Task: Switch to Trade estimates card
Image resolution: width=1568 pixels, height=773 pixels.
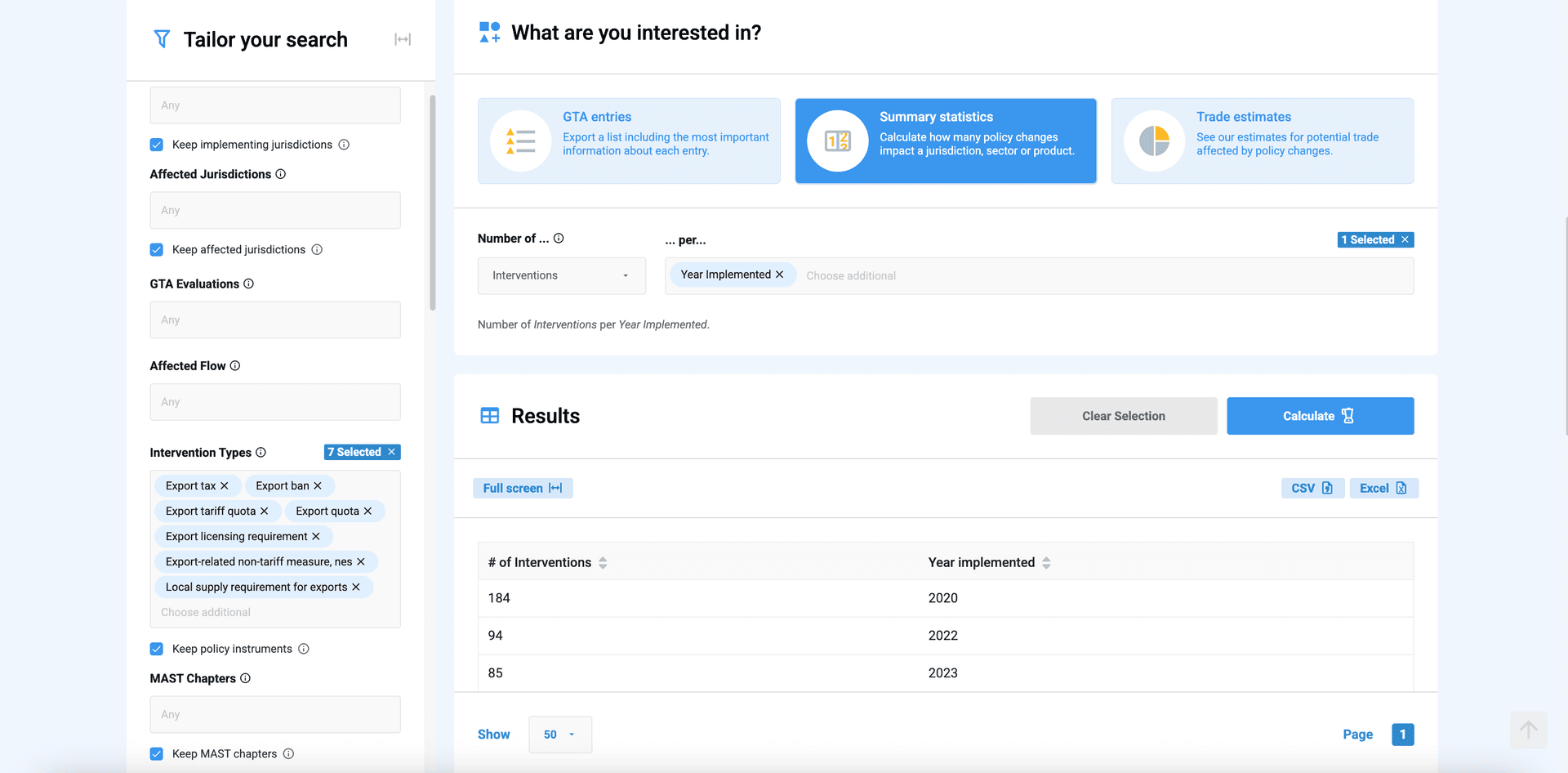Action: click(1262, 141)
